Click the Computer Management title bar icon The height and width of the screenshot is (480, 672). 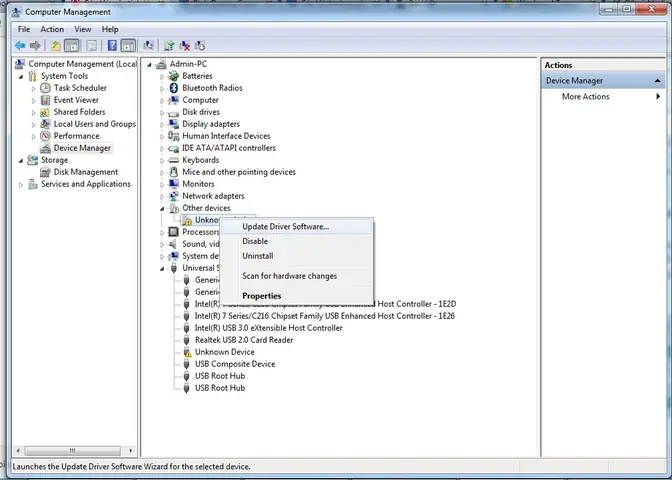click(x=16, y=12)
